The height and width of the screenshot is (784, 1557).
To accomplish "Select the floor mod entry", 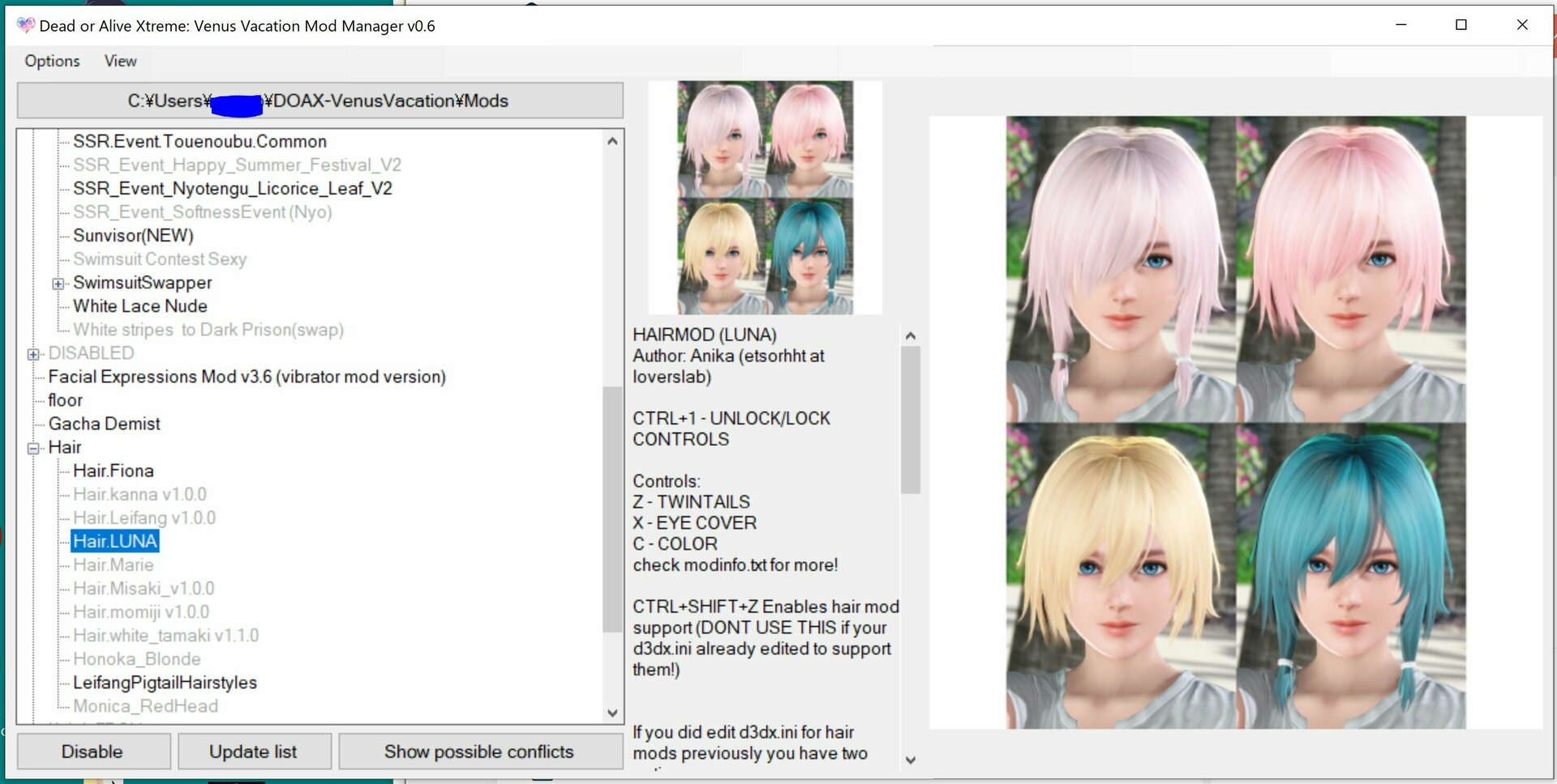I will pyautogui.click(x=66, y=400).
